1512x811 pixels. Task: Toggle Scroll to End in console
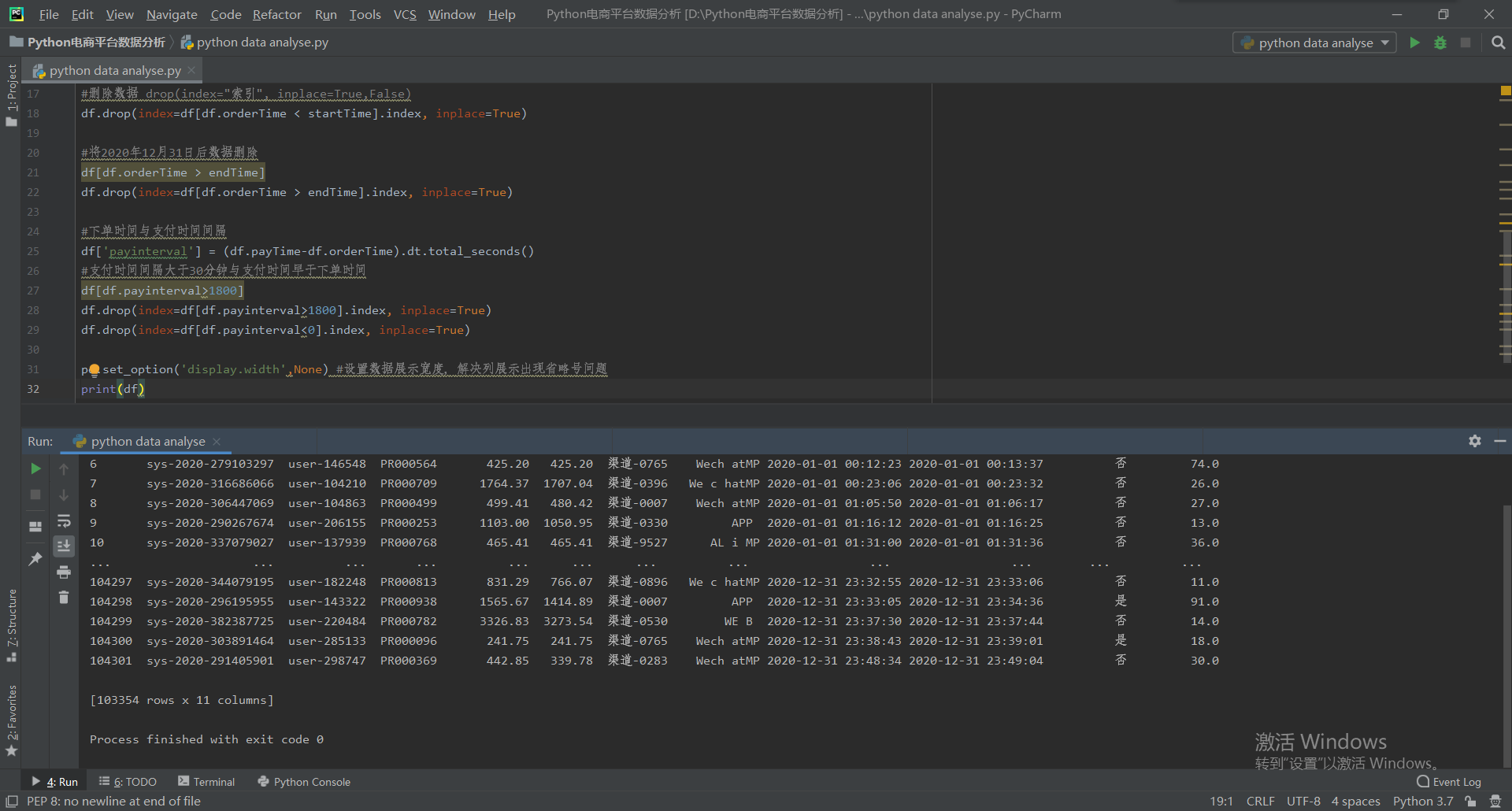(64, 546)
